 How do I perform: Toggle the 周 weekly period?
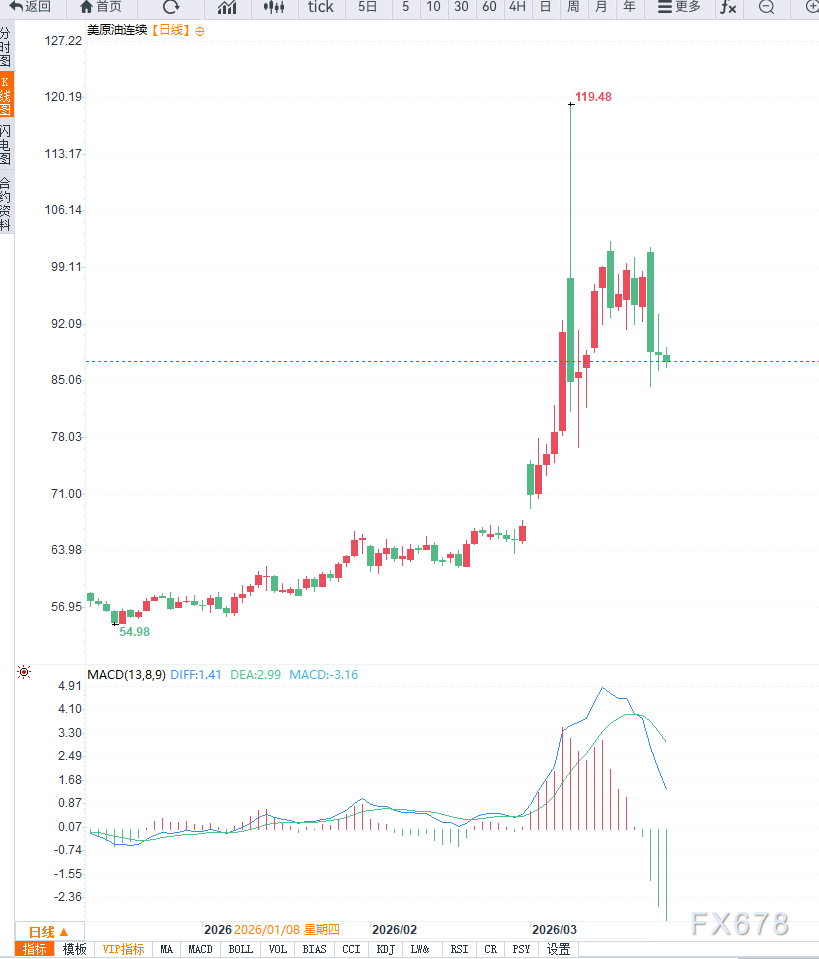point(573,7)
